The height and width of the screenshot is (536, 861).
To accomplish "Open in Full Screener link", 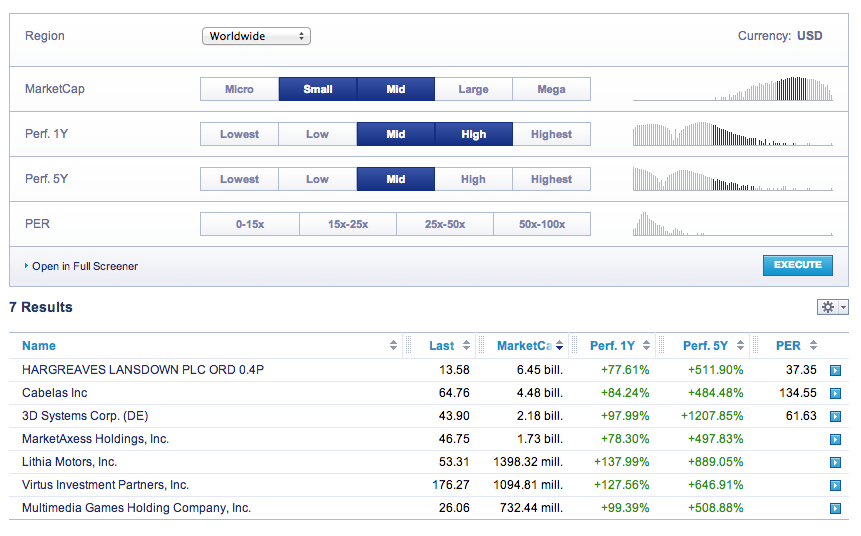I will pos(85,266).
